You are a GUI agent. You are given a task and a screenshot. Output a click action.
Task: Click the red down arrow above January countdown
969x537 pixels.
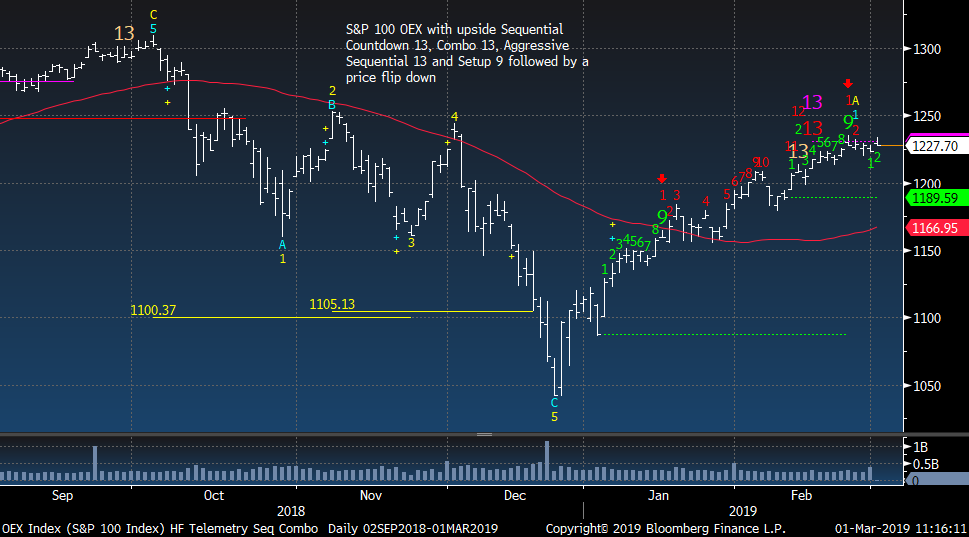click(x=662, y=179)
